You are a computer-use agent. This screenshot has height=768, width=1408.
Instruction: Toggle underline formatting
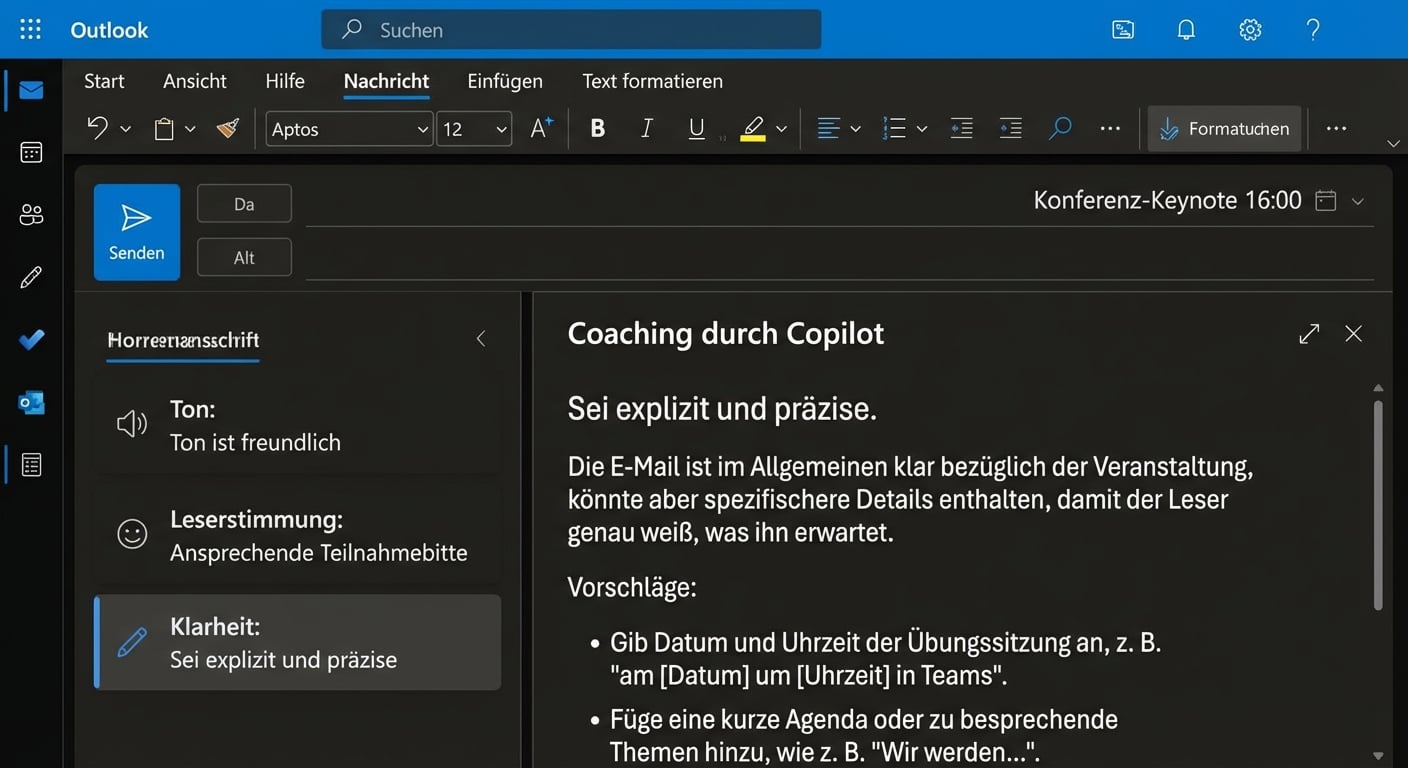(696, 128)
